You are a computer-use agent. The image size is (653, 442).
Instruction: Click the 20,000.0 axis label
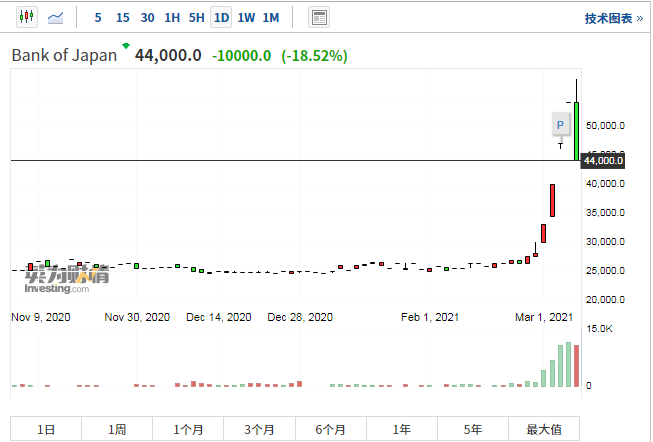605,300
